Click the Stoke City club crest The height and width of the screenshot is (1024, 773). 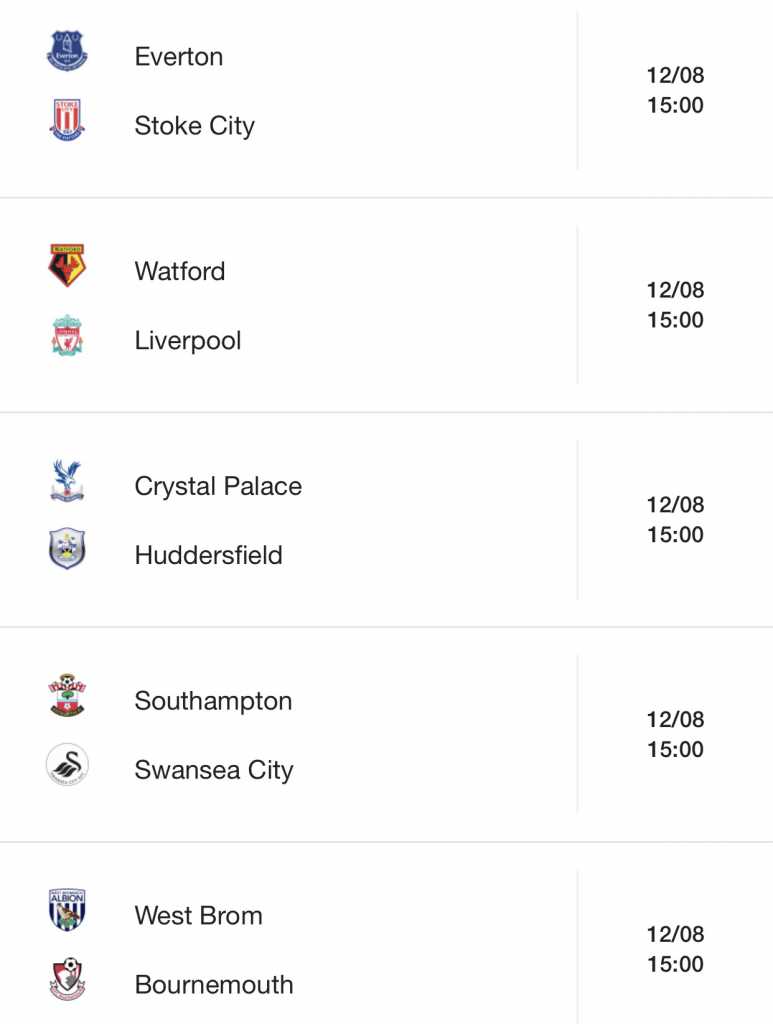point(67,120)
